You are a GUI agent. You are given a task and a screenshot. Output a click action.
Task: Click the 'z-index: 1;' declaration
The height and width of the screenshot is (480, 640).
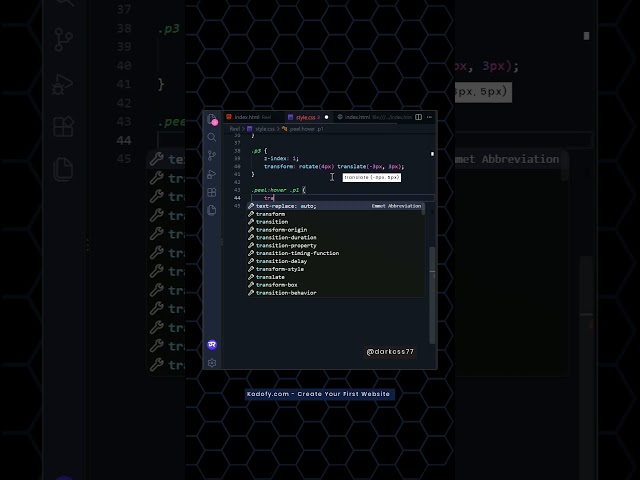[x=281, y=158]
